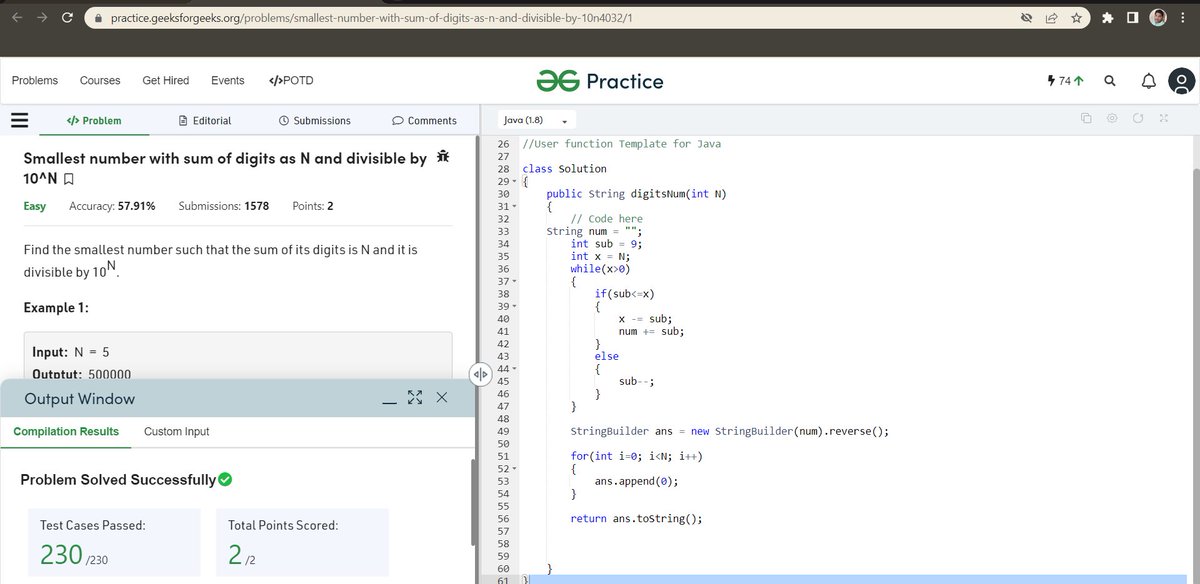Switch to the Submissions tab
Viewport: 1200px width, 584px height.
coord(314,120)
